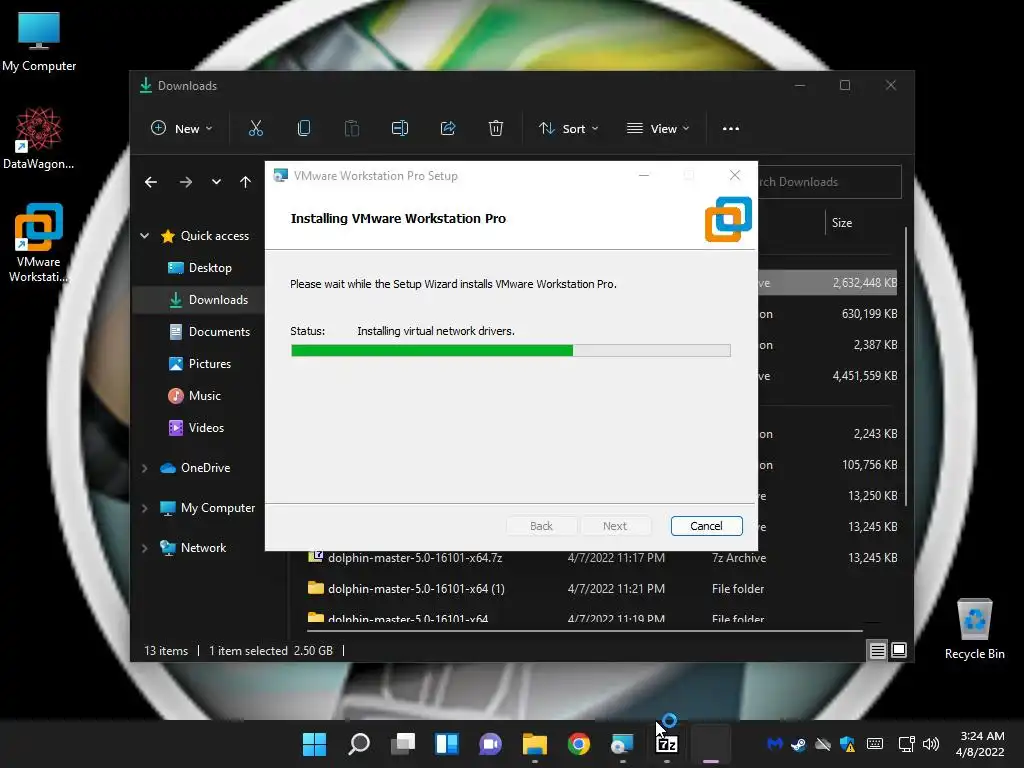Select the row sized 4,451,559 KB
The image size is (1024, 768).
pos(827,376)
